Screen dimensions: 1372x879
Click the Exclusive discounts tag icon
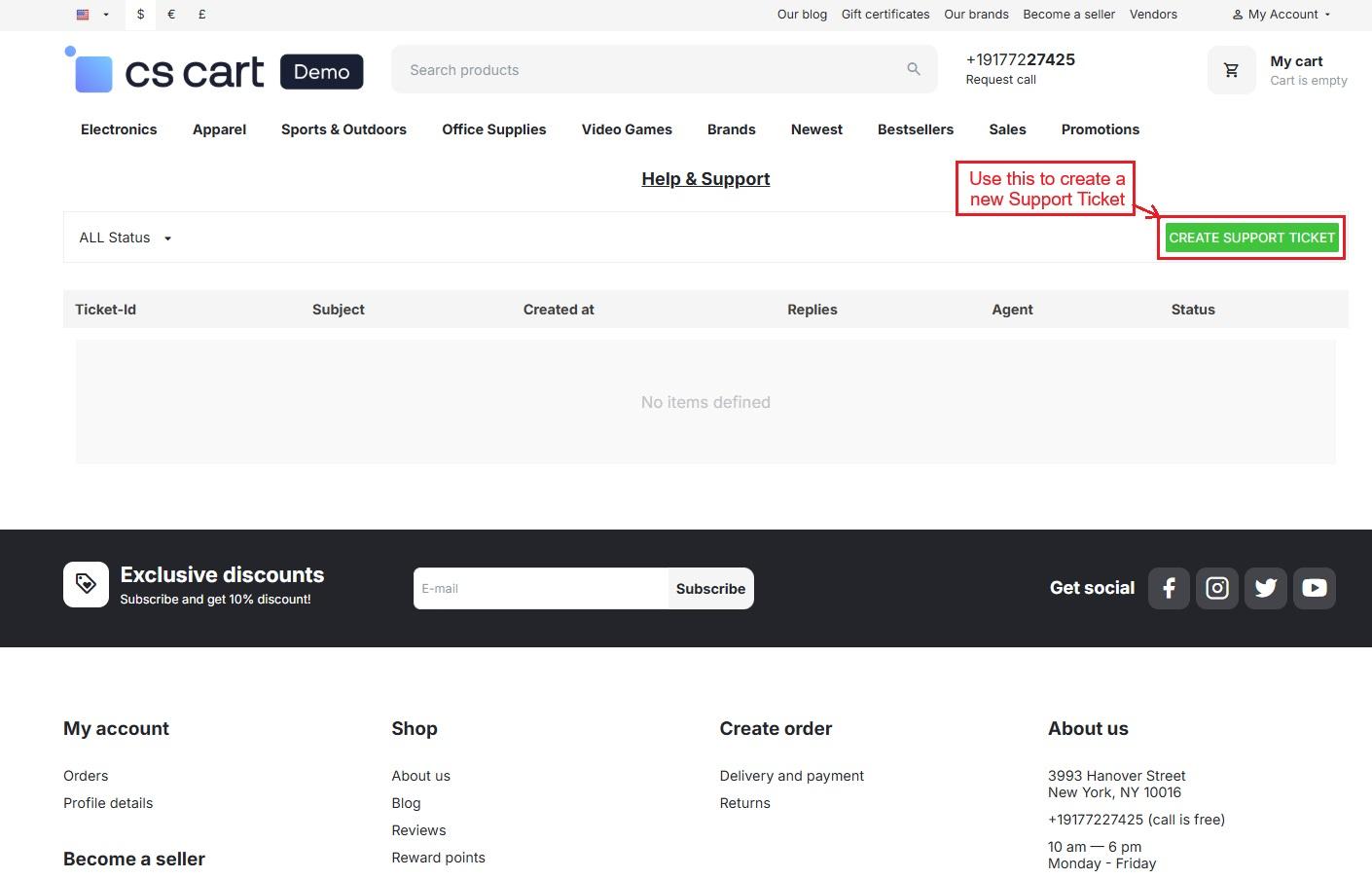click(86, 584)
